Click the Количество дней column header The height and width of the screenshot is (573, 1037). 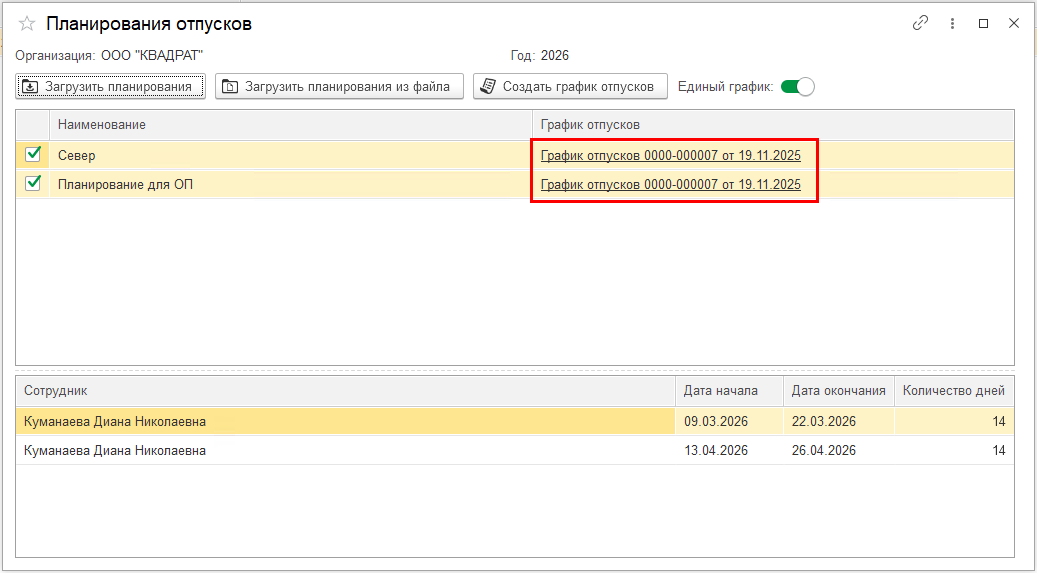(953, 391)
